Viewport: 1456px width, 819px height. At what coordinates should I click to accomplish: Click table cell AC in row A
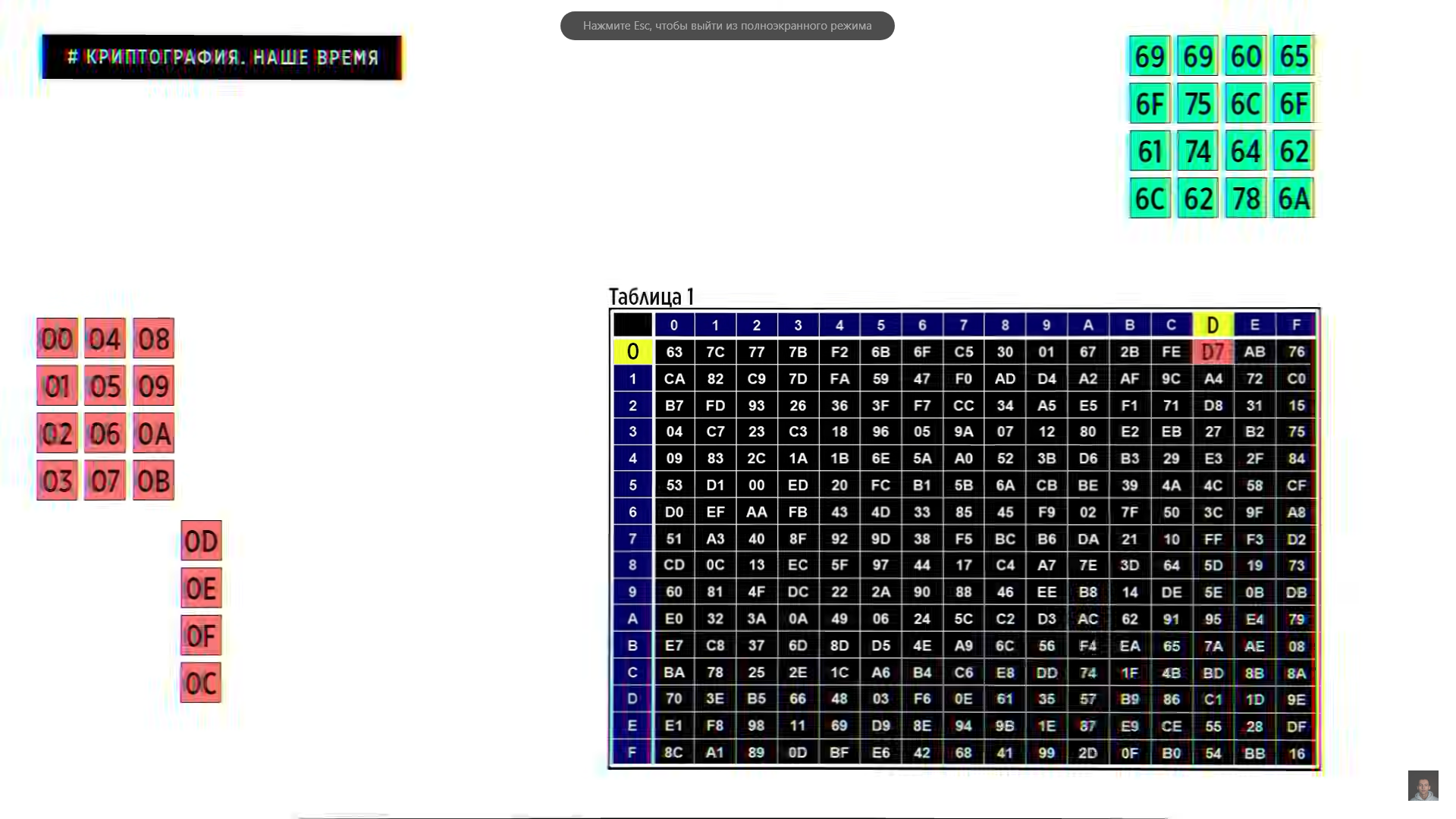pyautogui.click(x=1087, y=619)
